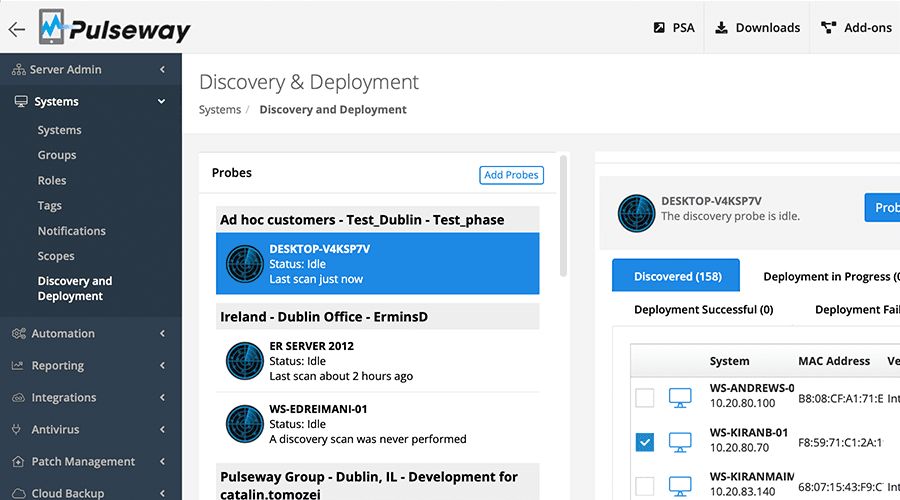900x500 pixels.
Task: Click the Server Admin hierarchy icon
Action: tap(18, 69)
